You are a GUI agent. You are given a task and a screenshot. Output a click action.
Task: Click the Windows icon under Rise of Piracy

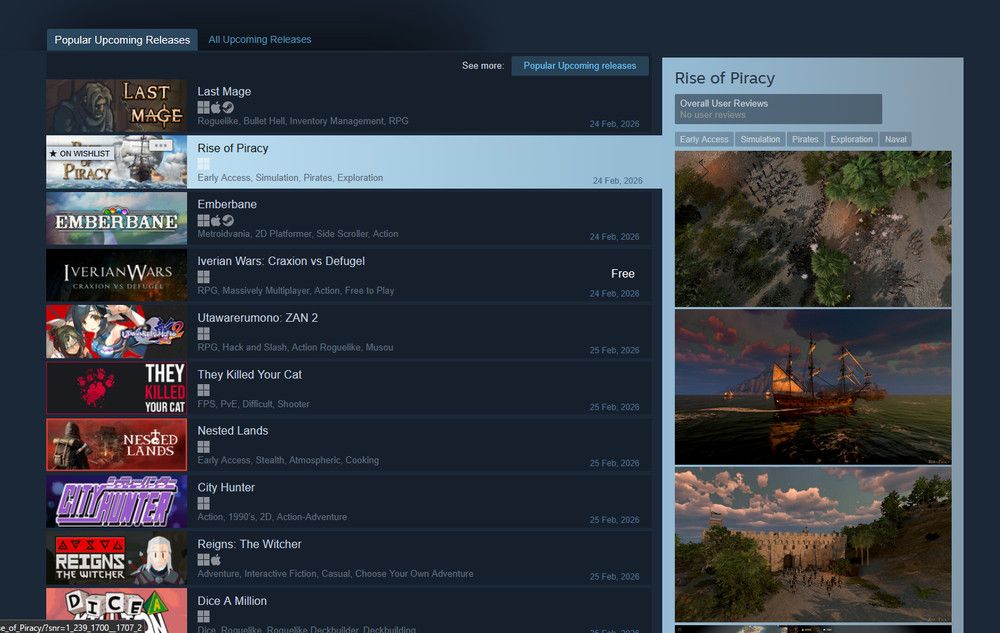pos(203,163)
